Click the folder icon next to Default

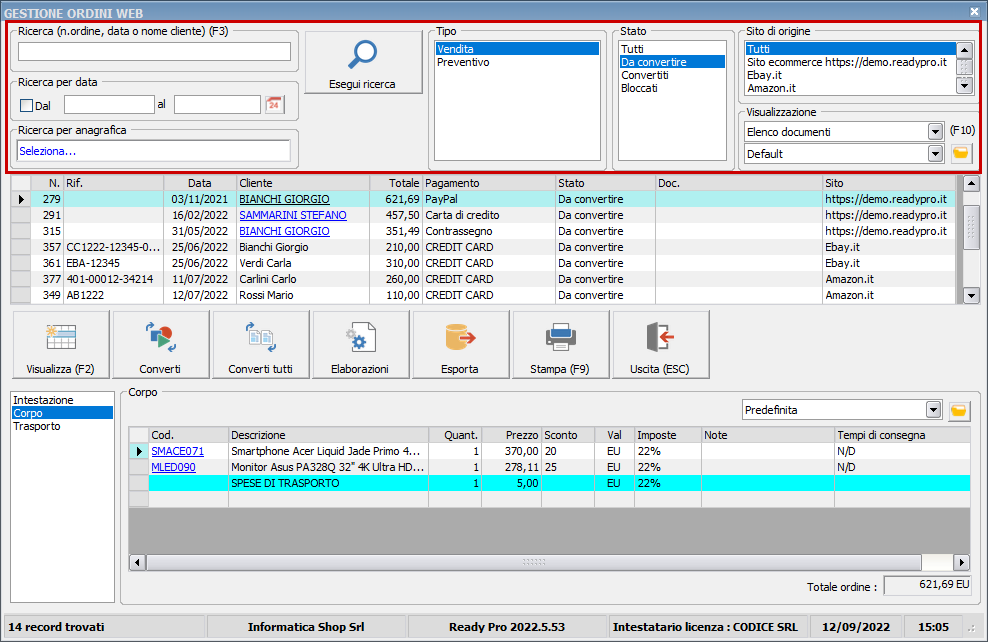click(961, 154)
